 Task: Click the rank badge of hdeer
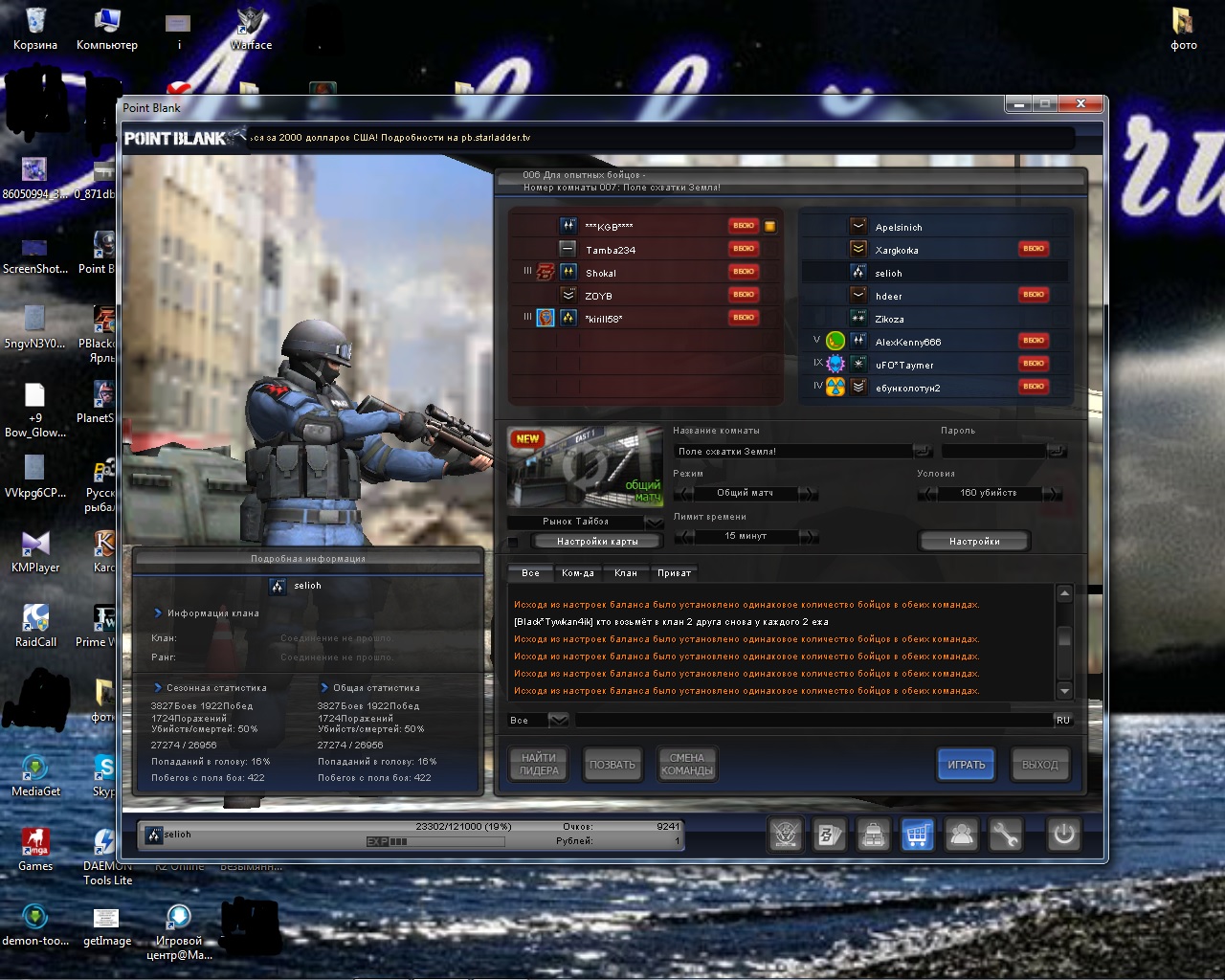pos(858,295)
